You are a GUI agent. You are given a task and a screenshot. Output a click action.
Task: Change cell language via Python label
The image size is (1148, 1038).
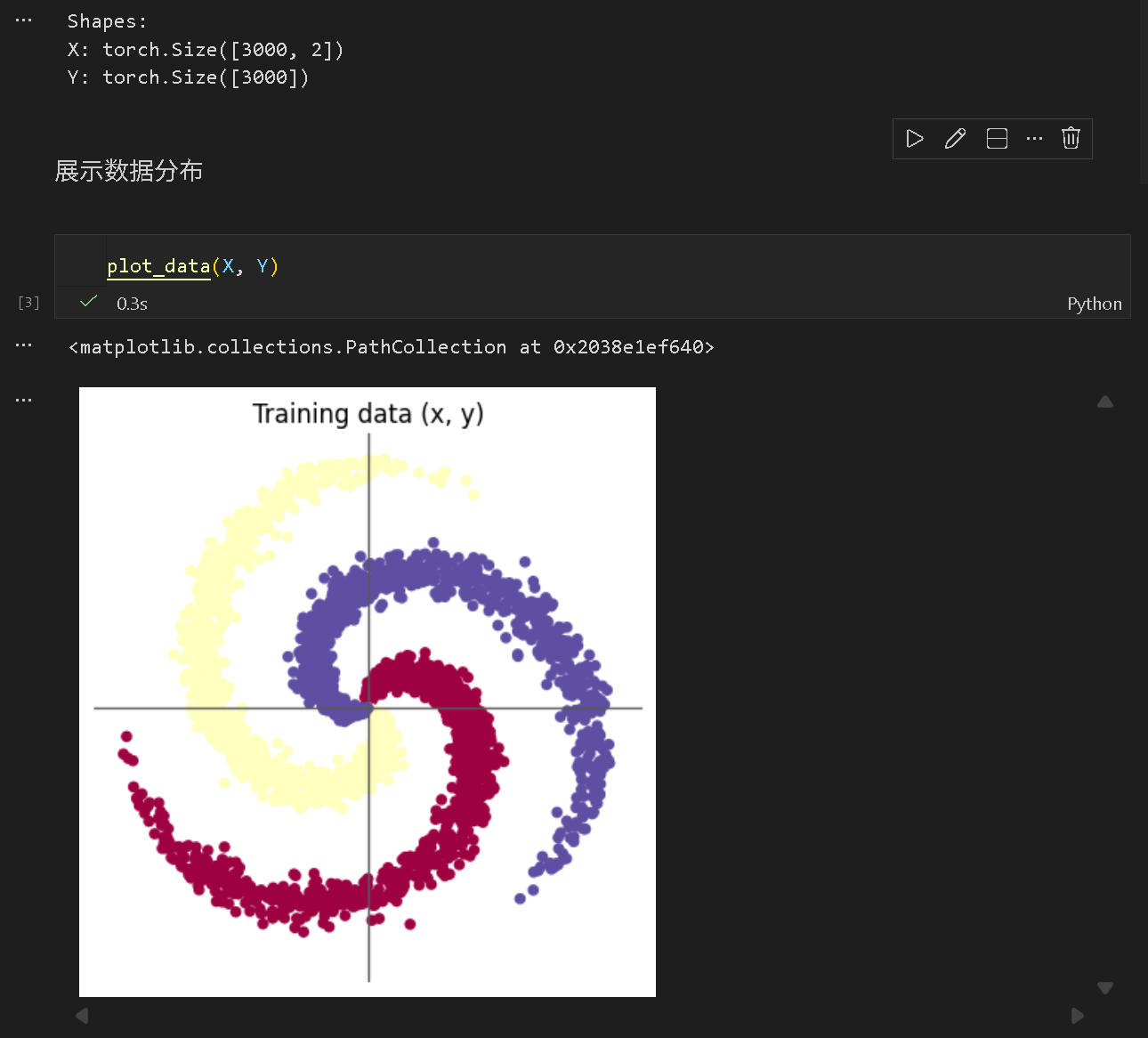tap(1094, 304)
